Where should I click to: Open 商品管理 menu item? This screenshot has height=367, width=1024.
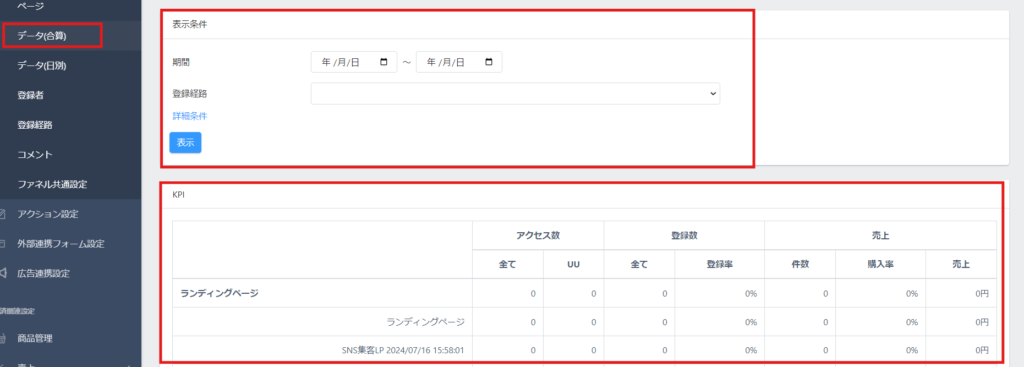point(35,338)
